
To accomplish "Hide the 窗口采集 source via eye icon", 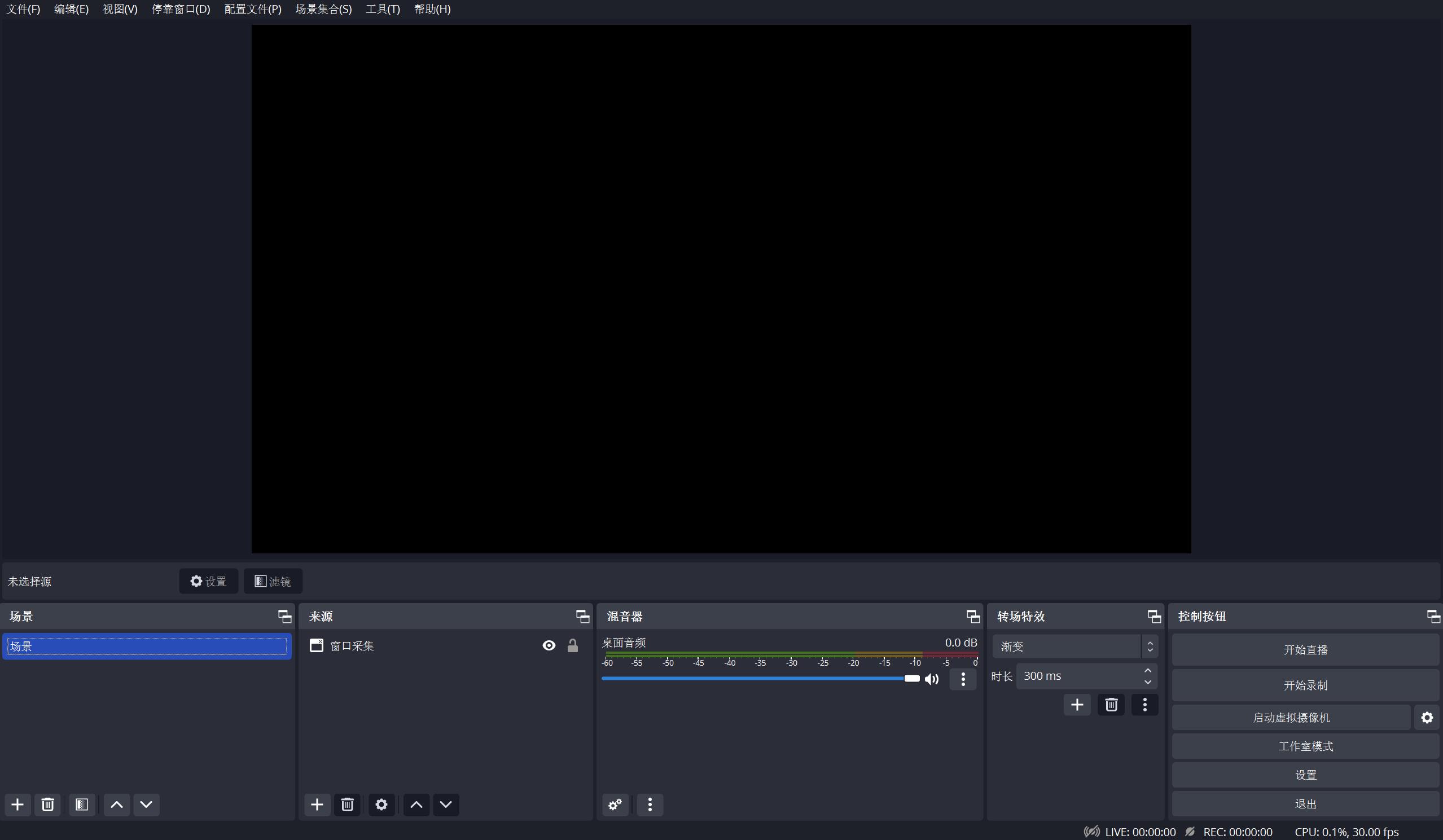I will click(x=549, y=645).
